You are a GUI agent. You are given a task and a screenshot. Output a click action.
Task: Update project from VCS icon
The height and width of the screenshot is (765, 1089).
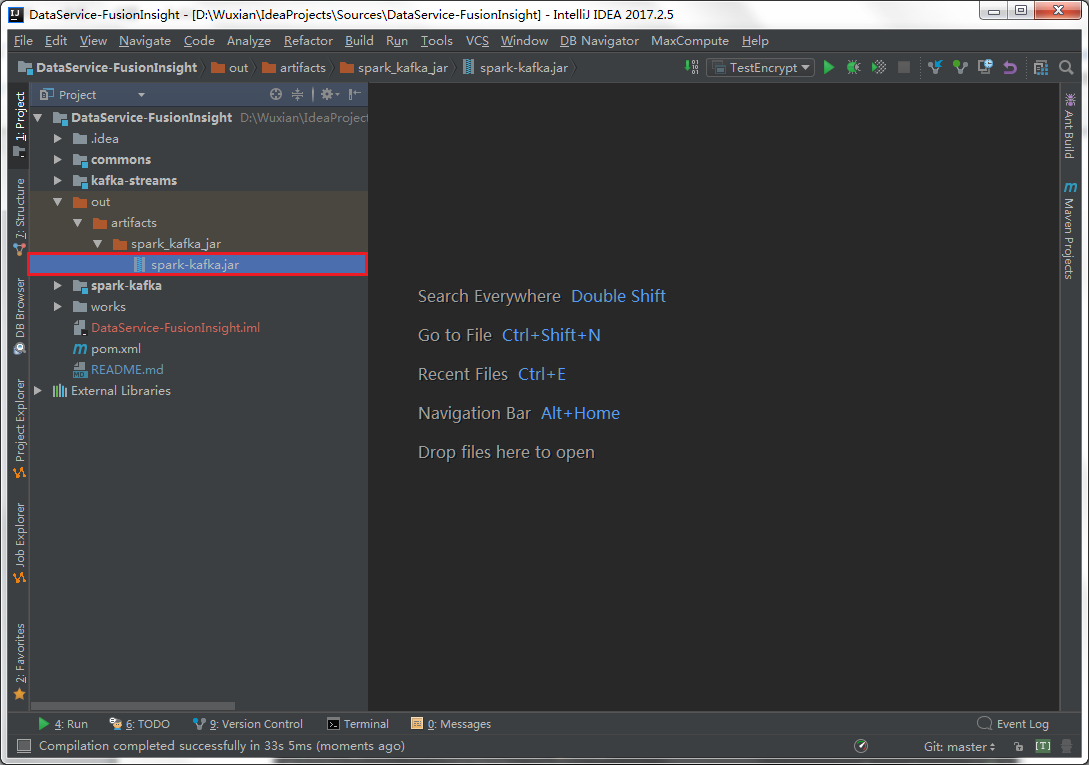(x=935, y=67)
